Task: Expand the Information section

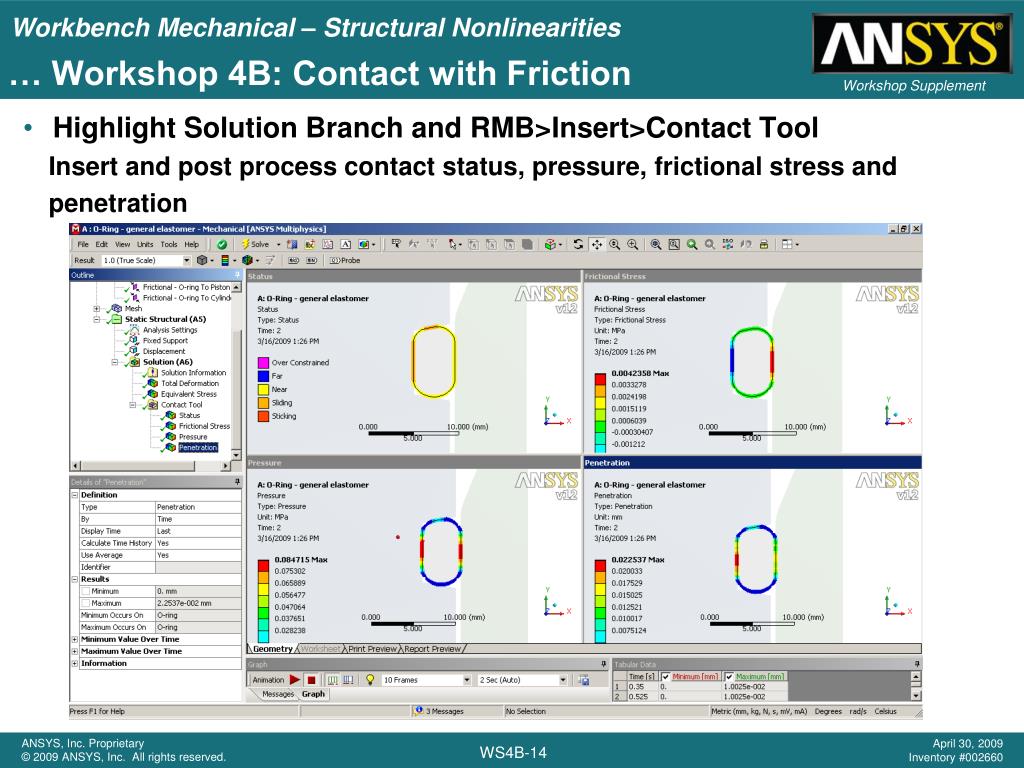Action: [x=74, y=664]
